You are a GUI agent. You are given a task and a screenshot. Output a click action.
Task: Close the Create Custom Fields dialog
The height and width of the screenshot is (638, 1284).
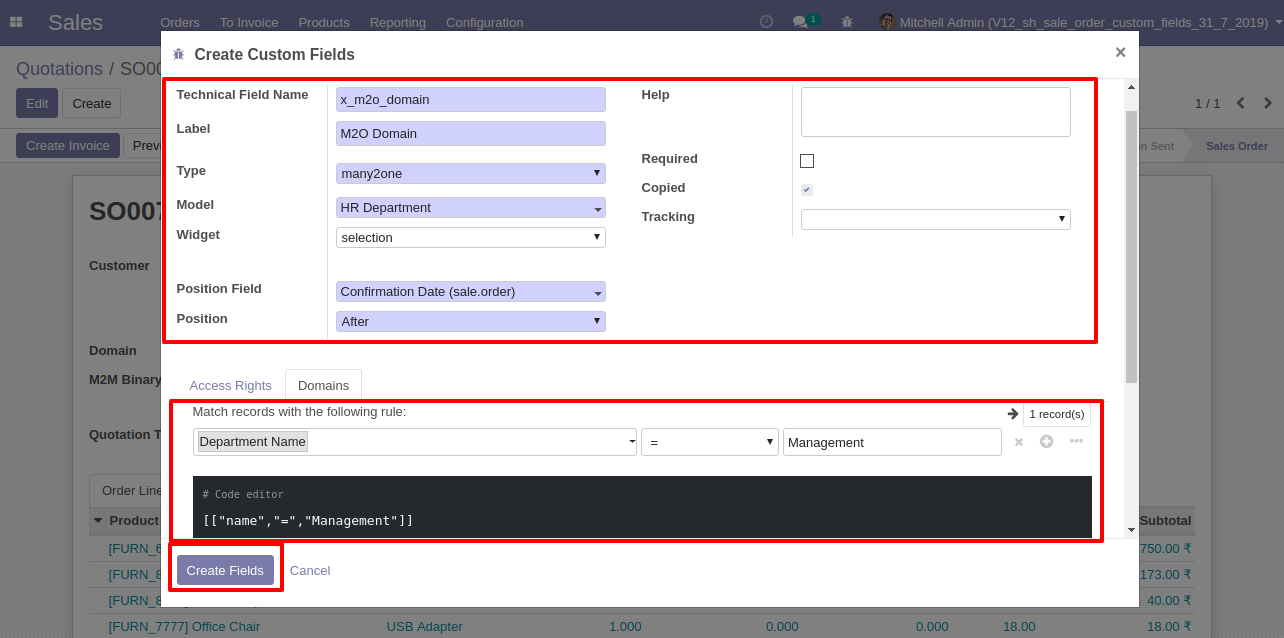pyautogui.click(x=1120, y=52)
